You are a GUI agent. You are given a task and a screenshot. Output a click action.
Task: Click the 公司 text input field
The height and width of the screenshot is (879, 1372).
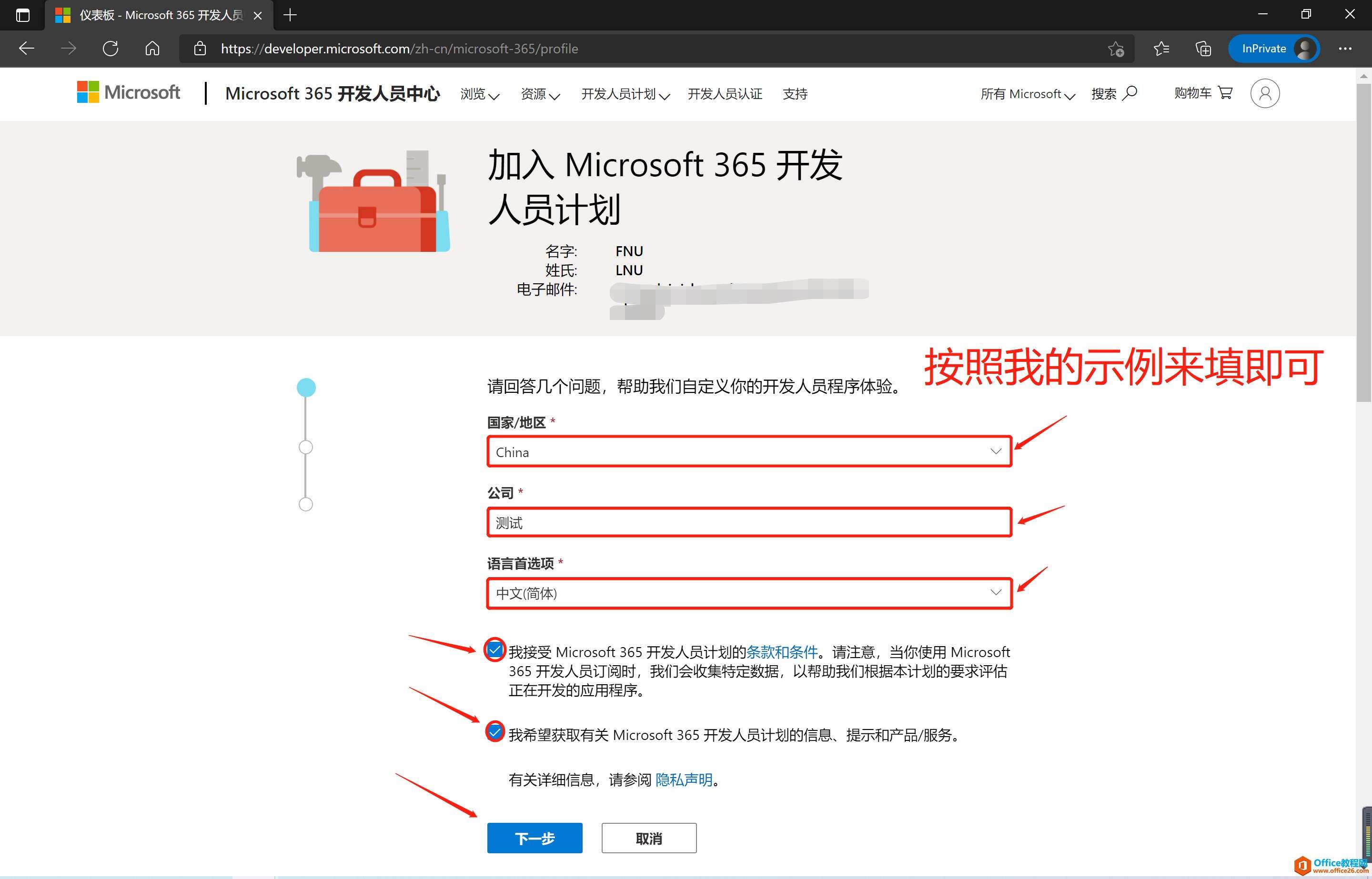pyautogui.click(x=749, y=522)
